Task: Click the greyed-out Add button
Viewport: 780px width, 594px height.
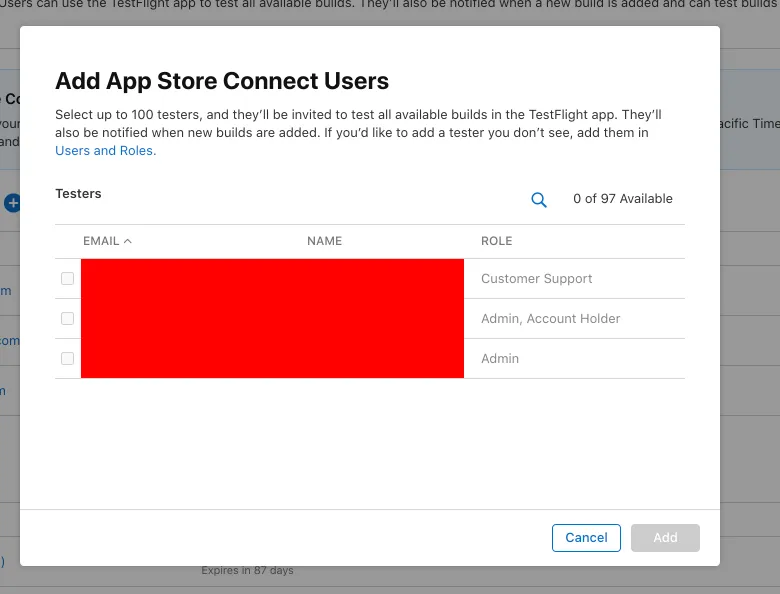Action: [665, 538]
